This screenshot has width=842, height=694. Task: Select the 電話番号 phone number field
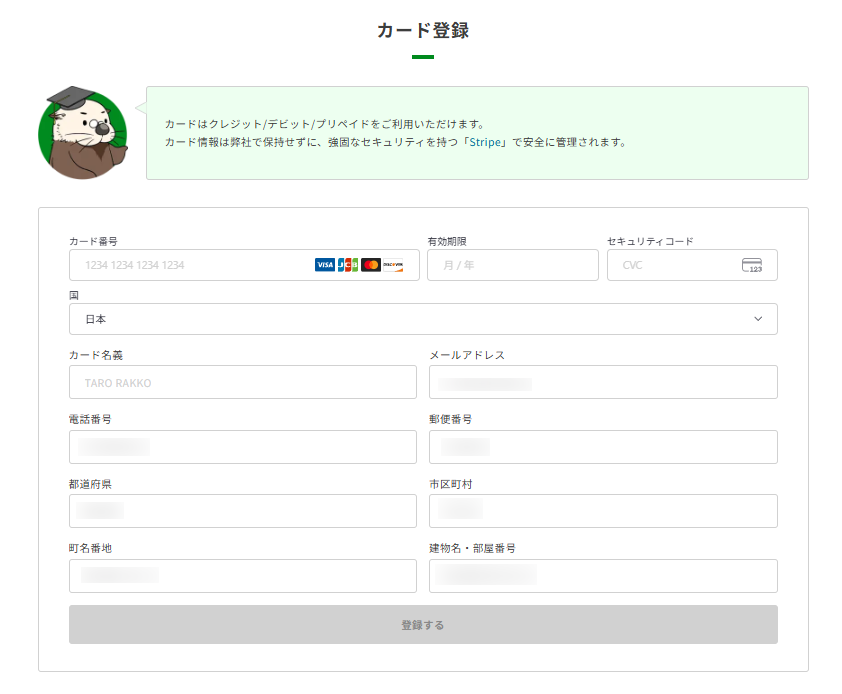(x=243, y=447)
